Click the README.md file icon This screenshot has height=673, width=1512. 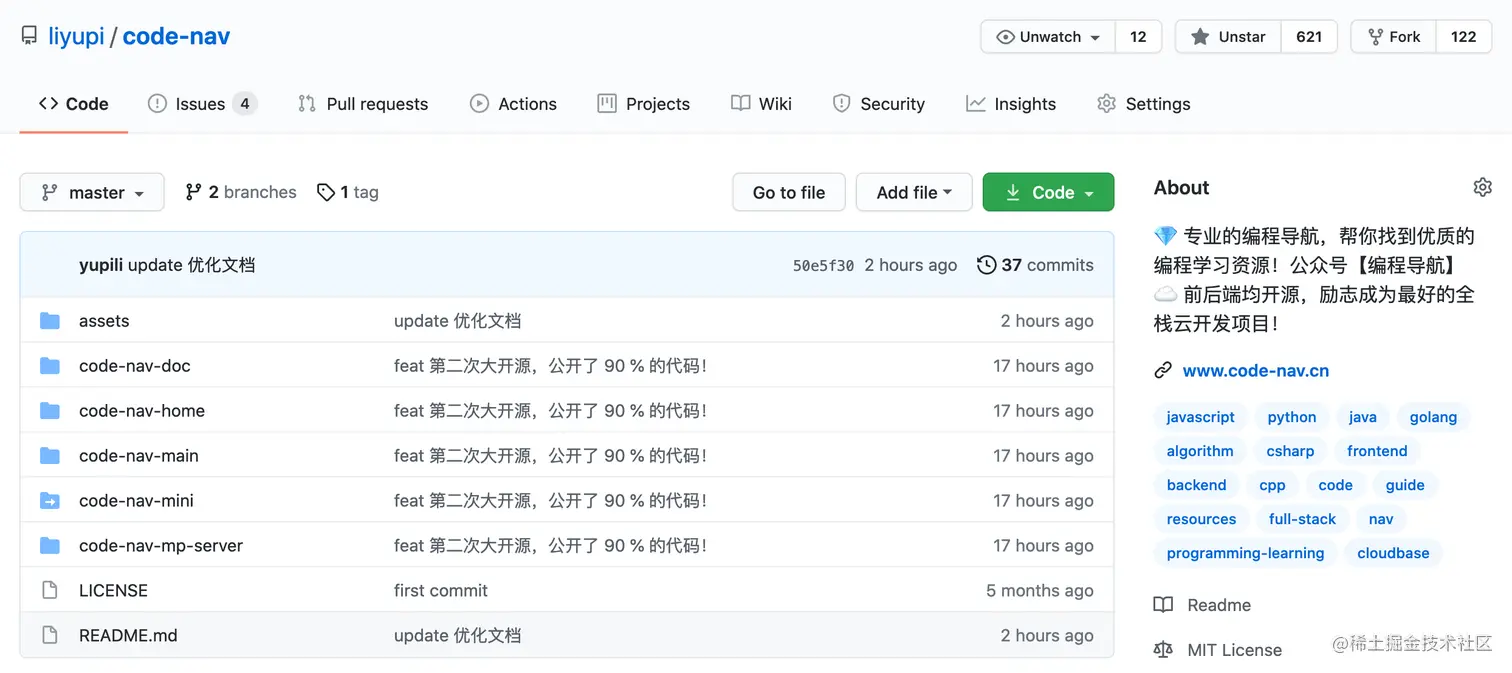(49, 636)
